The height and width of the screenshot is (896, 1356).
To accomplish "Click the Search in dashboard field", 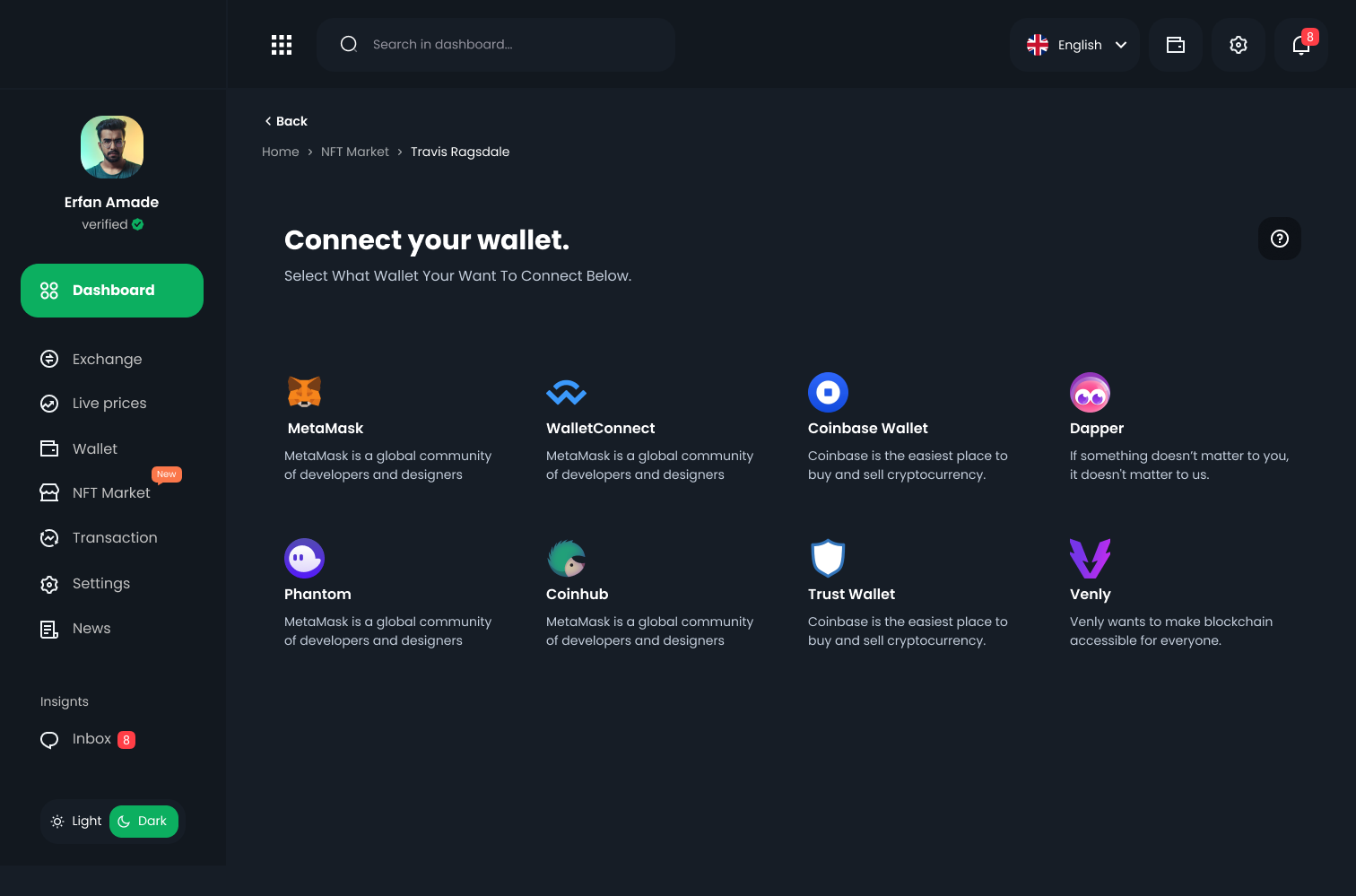I will point(496,45).
